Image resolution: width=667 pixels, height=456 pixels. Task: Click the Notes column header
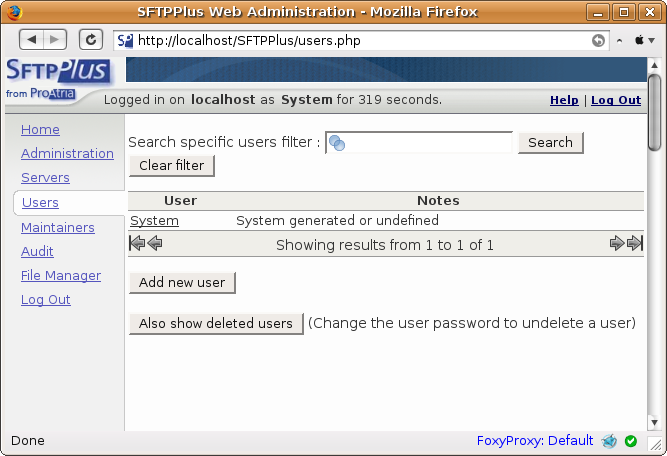click(438, 200)
